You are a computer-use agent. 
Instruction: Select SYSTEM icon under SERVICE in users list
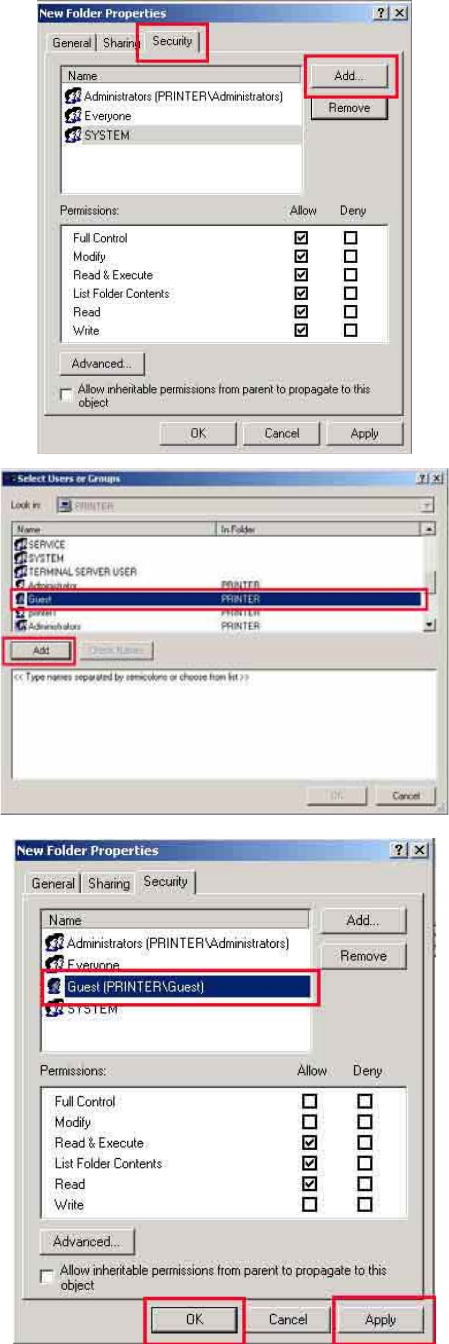pyautogui.click(x=20, y=558)
